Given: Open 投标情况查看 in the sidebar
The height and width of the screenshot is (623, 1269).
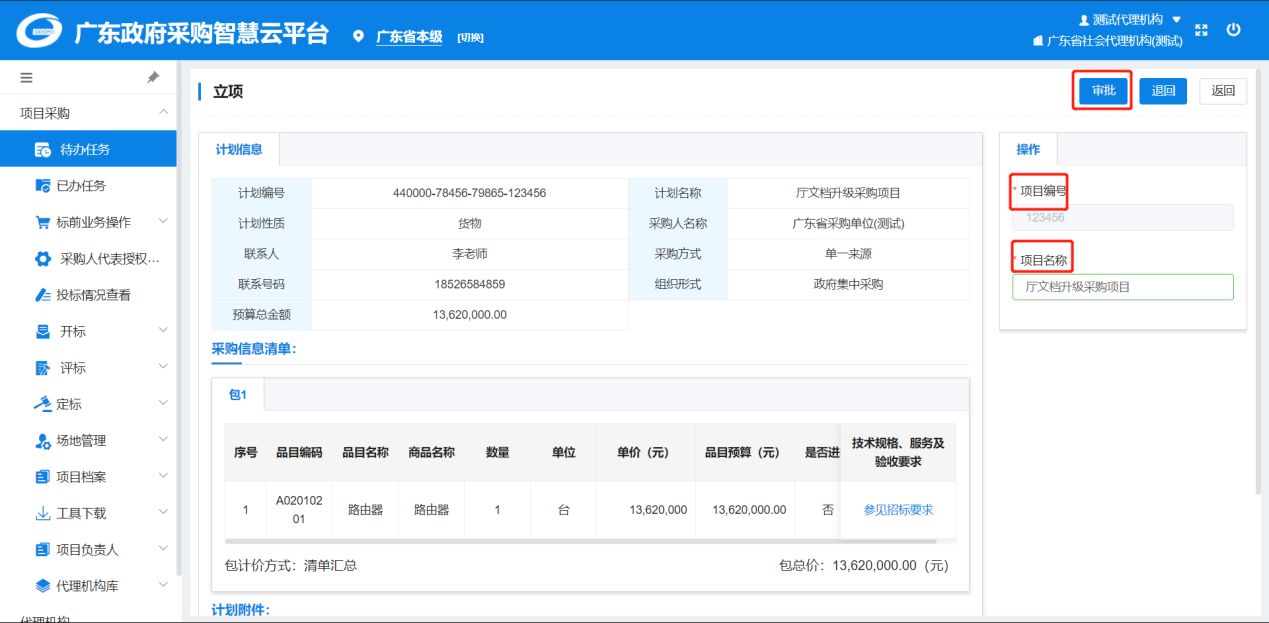Looking at the screenshot, I should pos(93,295).
